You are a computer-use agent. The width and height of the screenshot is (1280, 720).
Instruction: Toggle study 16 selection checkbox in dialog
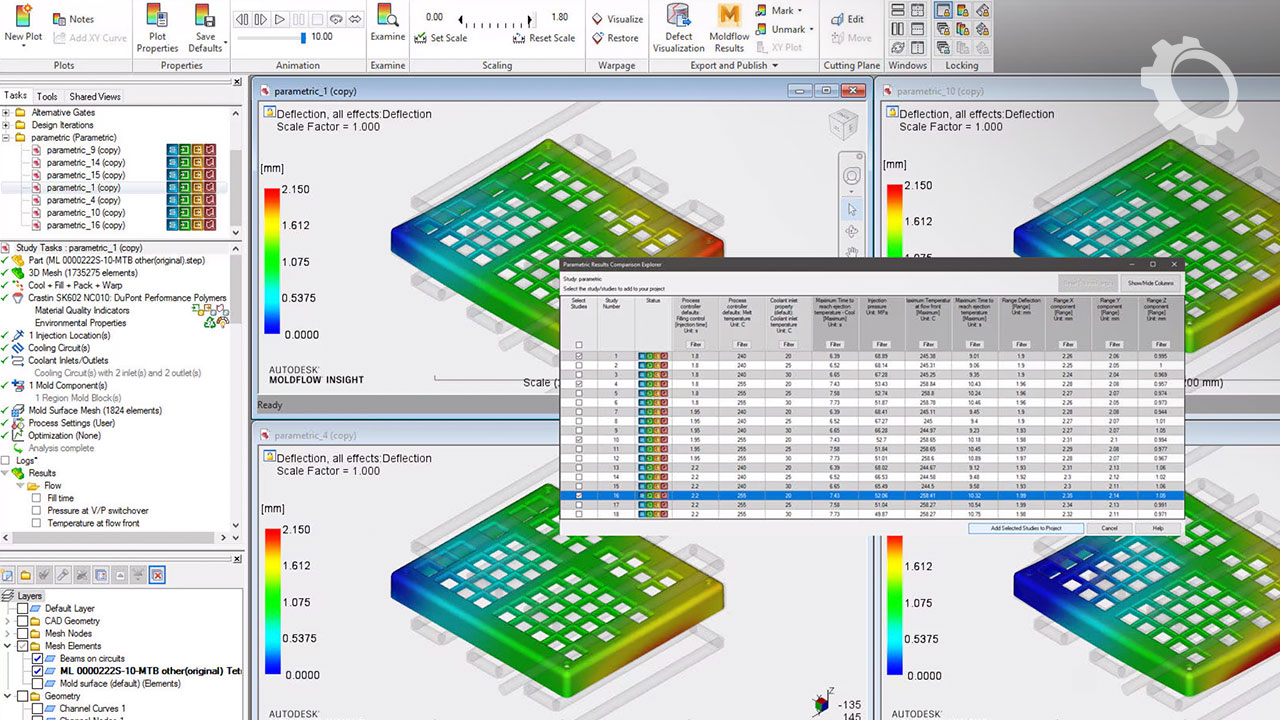[x=578, y=495]
